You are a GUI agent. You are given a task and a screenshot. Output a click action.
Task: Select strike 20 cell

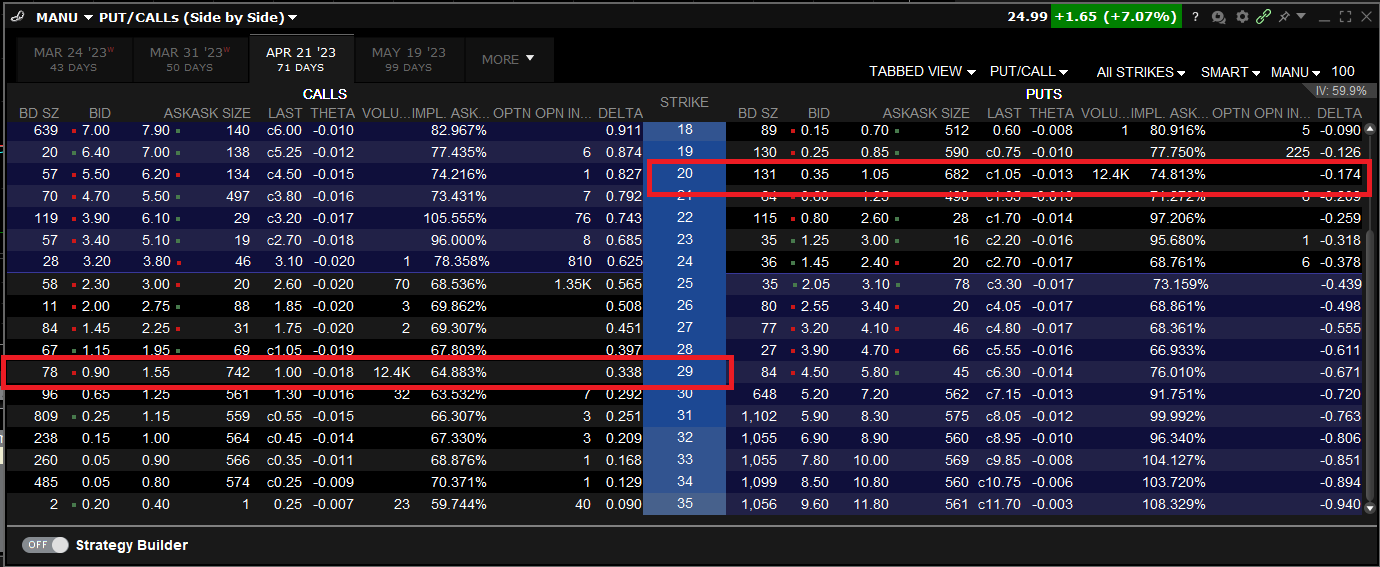(684, 173)
